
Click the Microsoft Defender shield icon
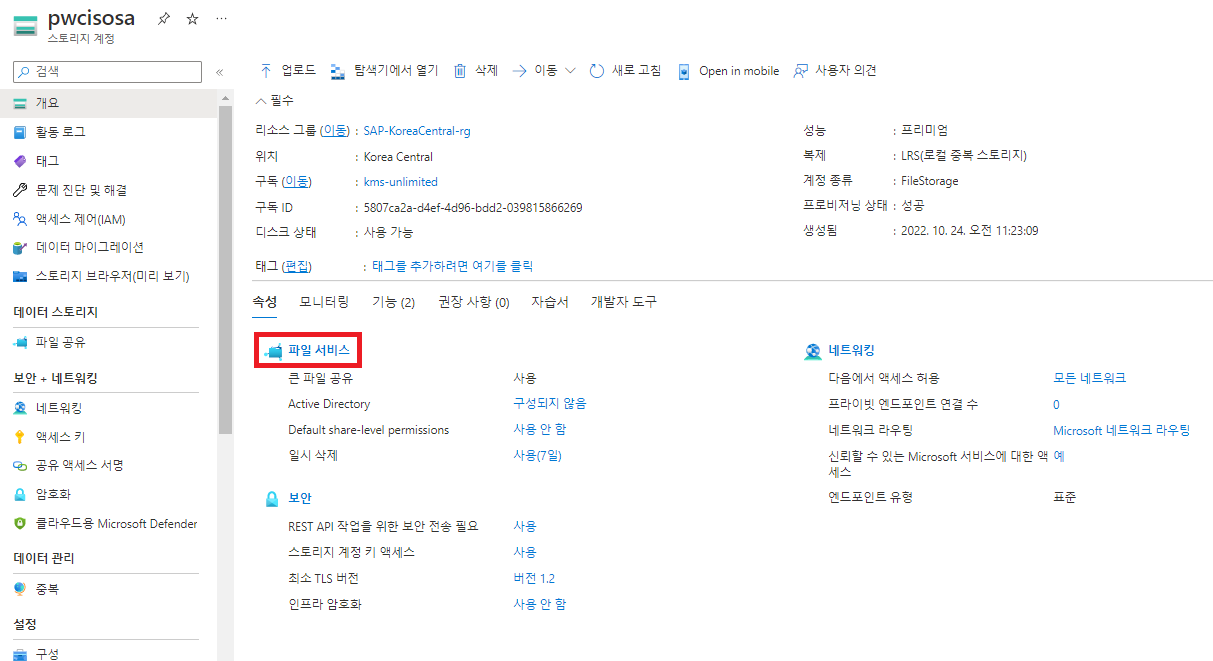(20, 523)
